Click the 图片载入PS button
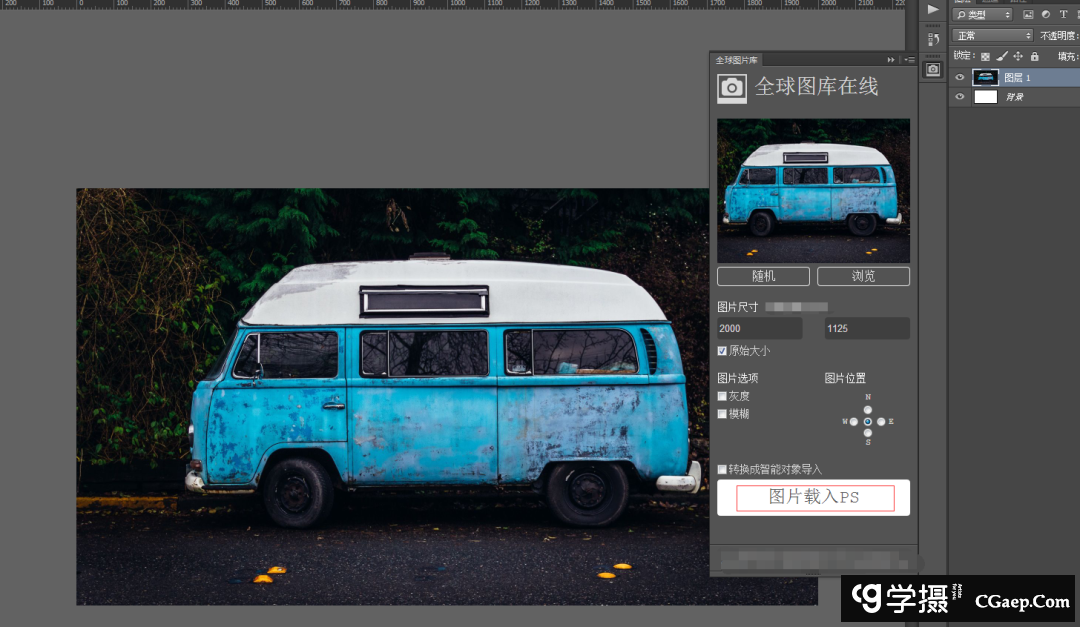 pos(814,497)
